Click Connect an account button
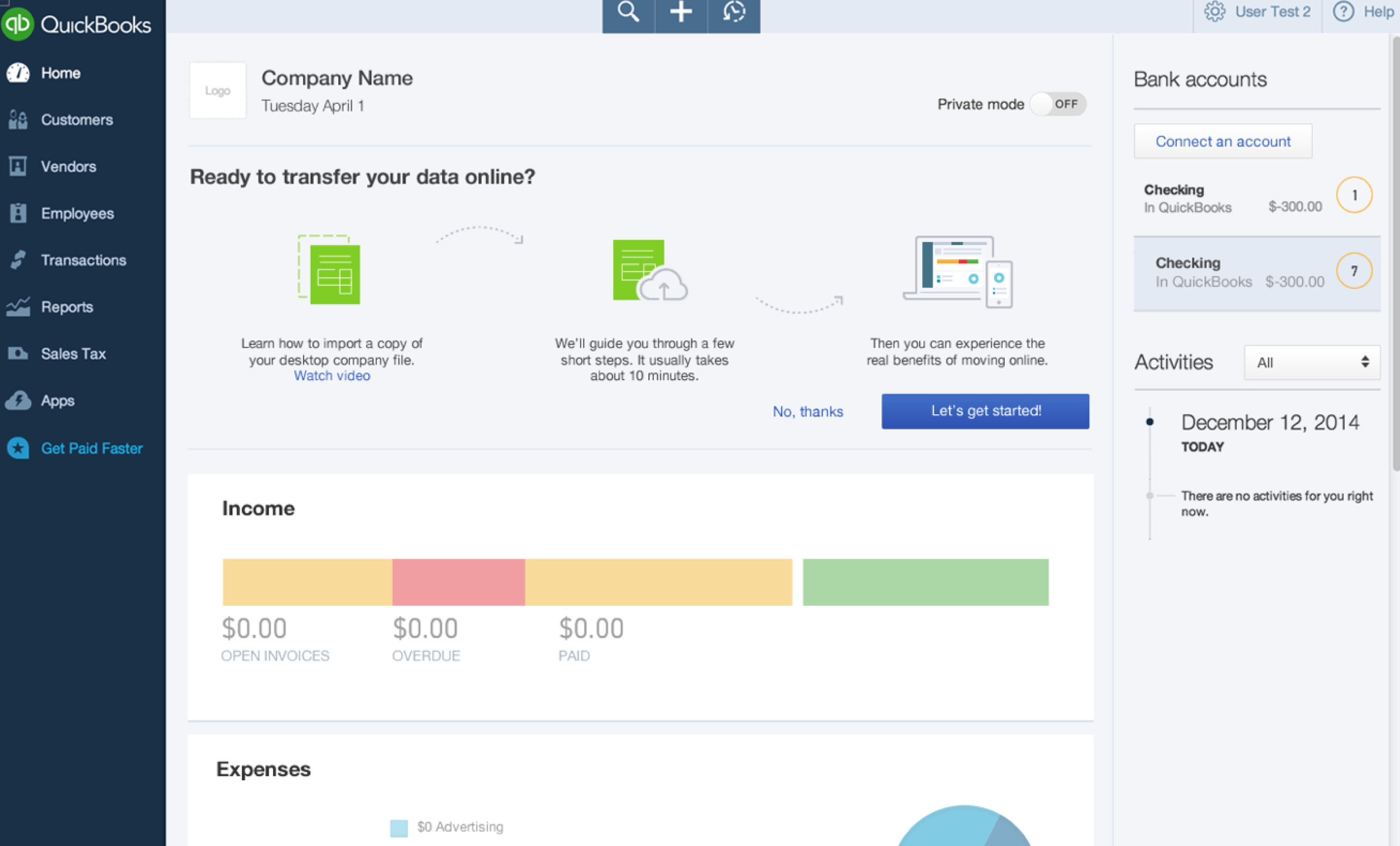 click(1223, 141)
